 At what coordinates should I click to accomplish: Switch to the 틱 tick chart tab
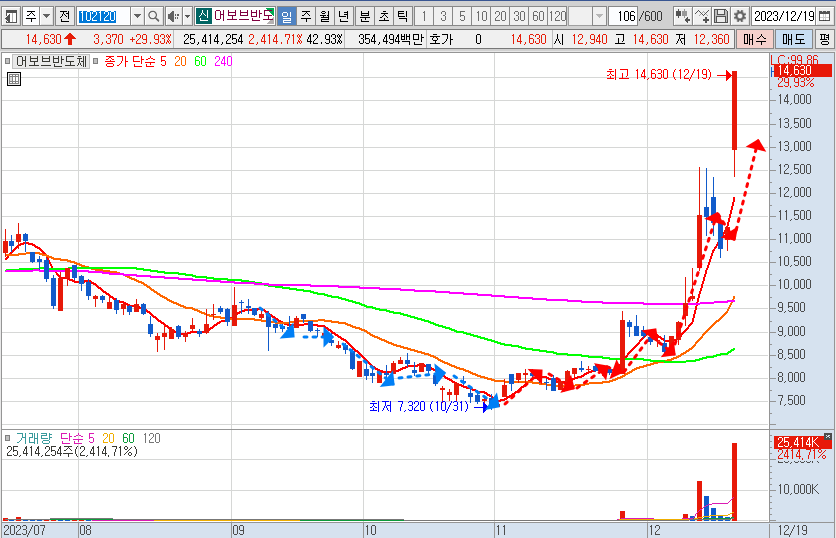point(403,17)
